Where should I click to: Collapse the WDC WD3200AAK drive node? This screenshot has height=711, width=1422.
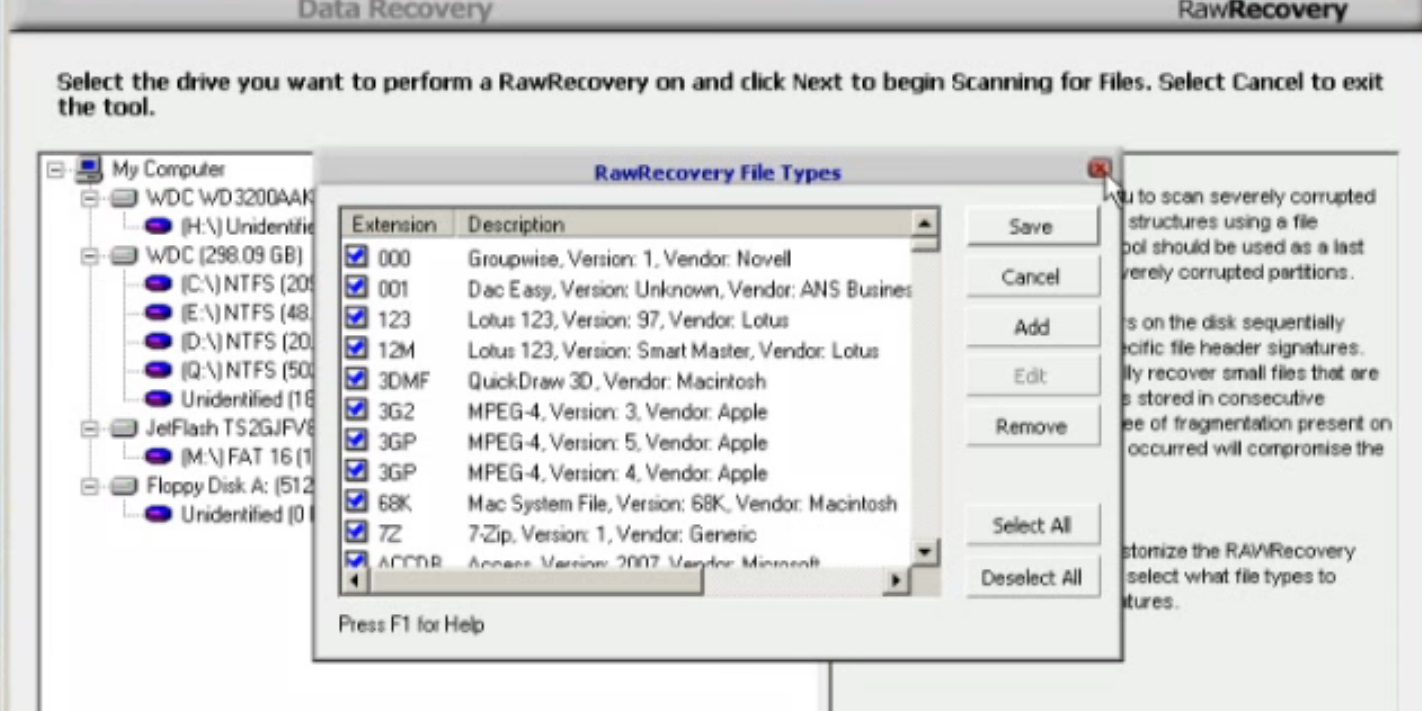pyautogui.click(x=90, y=199)
